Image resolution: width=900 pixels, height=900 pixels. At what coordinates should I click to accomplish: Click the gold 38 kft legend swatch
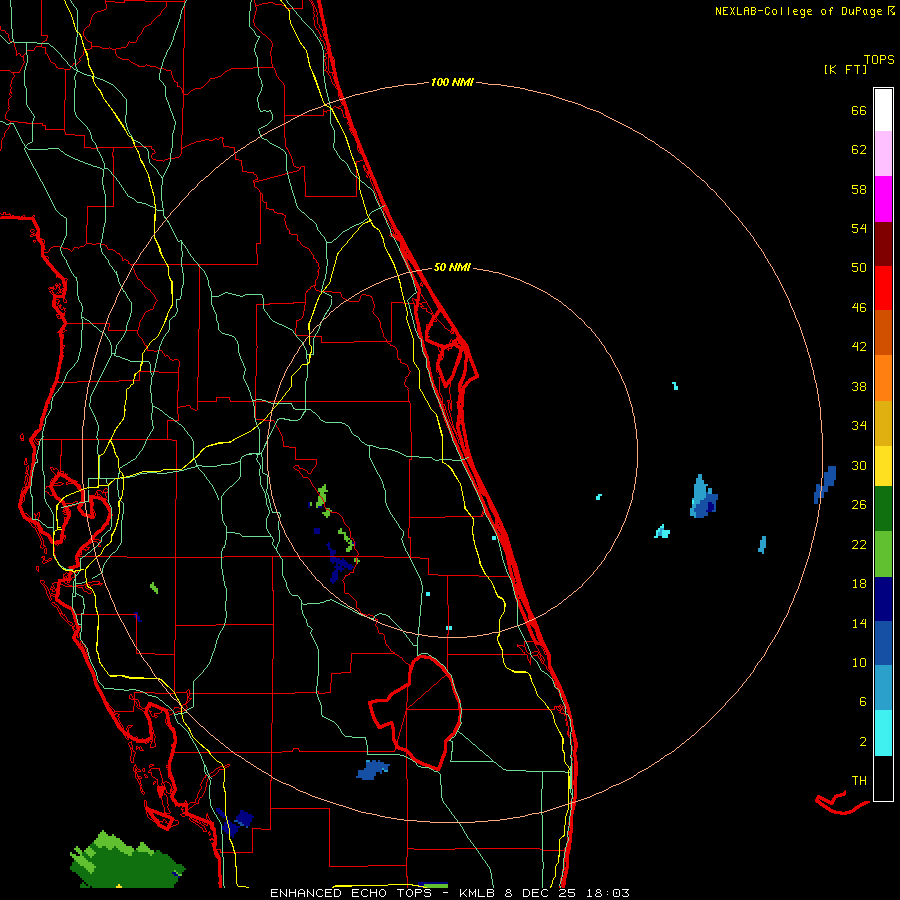click(x=883, y=423)
